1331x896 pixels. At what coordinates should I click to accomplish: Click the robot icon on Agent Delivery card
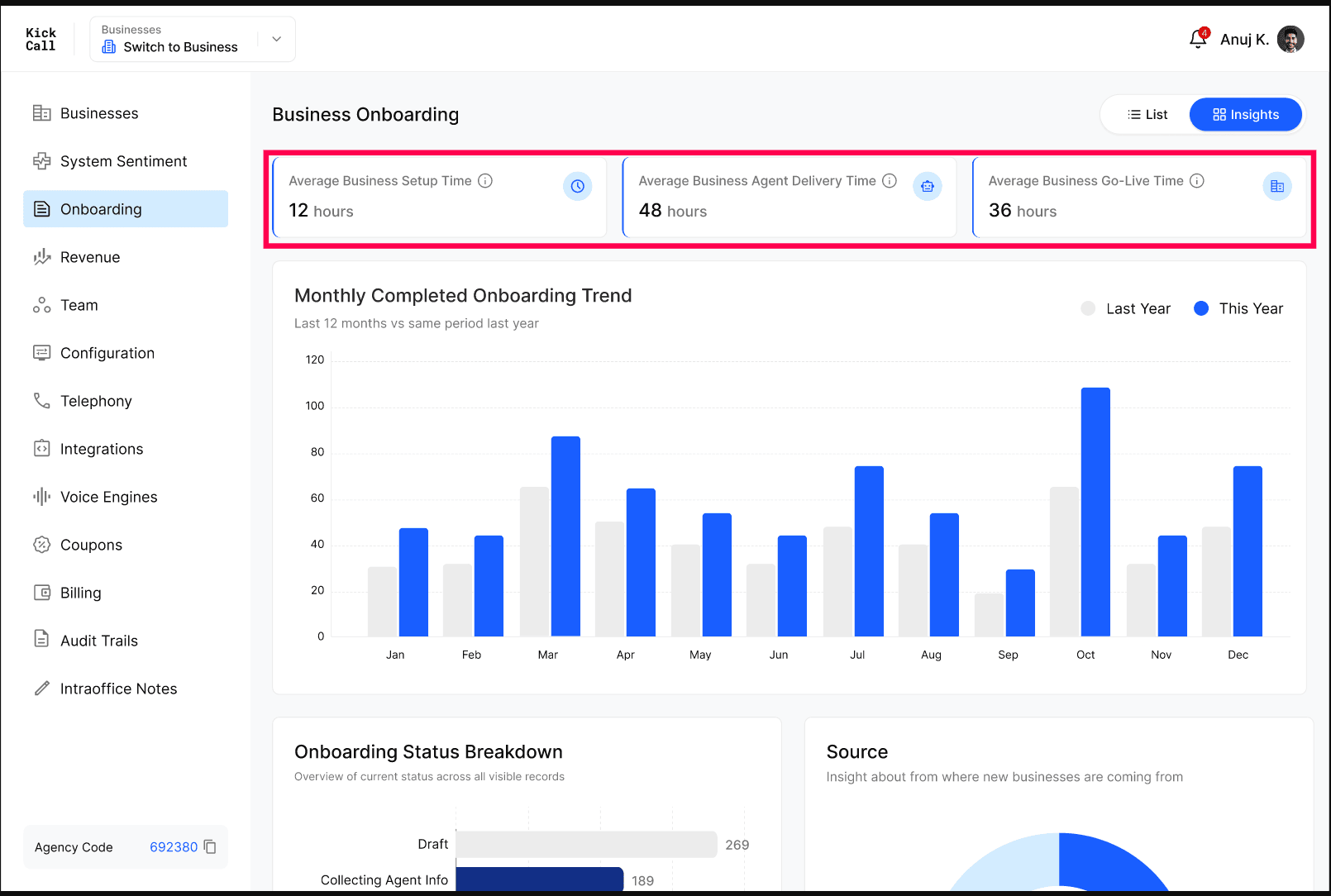(x=928, y=187)
